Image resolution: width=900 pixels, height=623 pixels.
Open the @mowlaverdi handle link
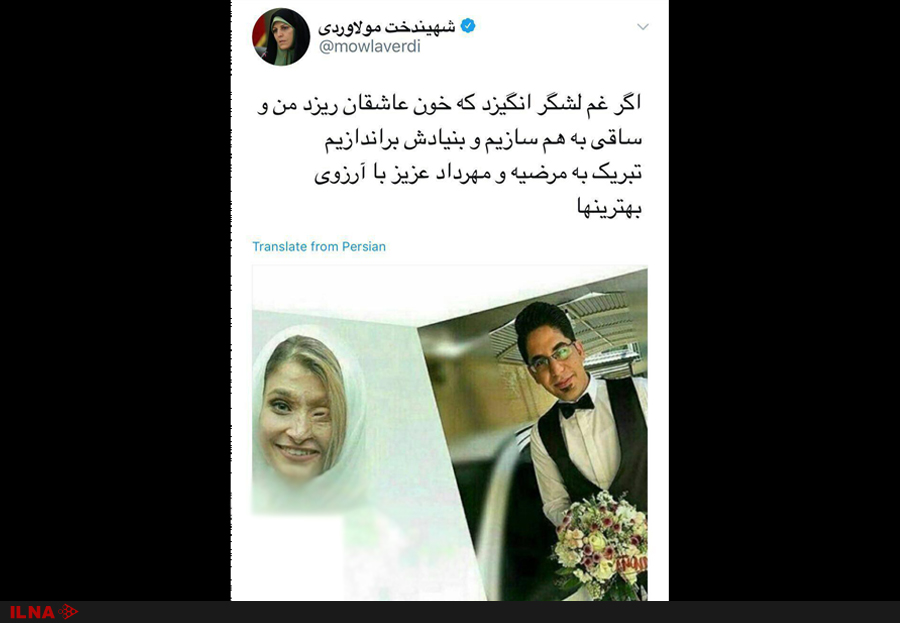click(x=370, y=47)
